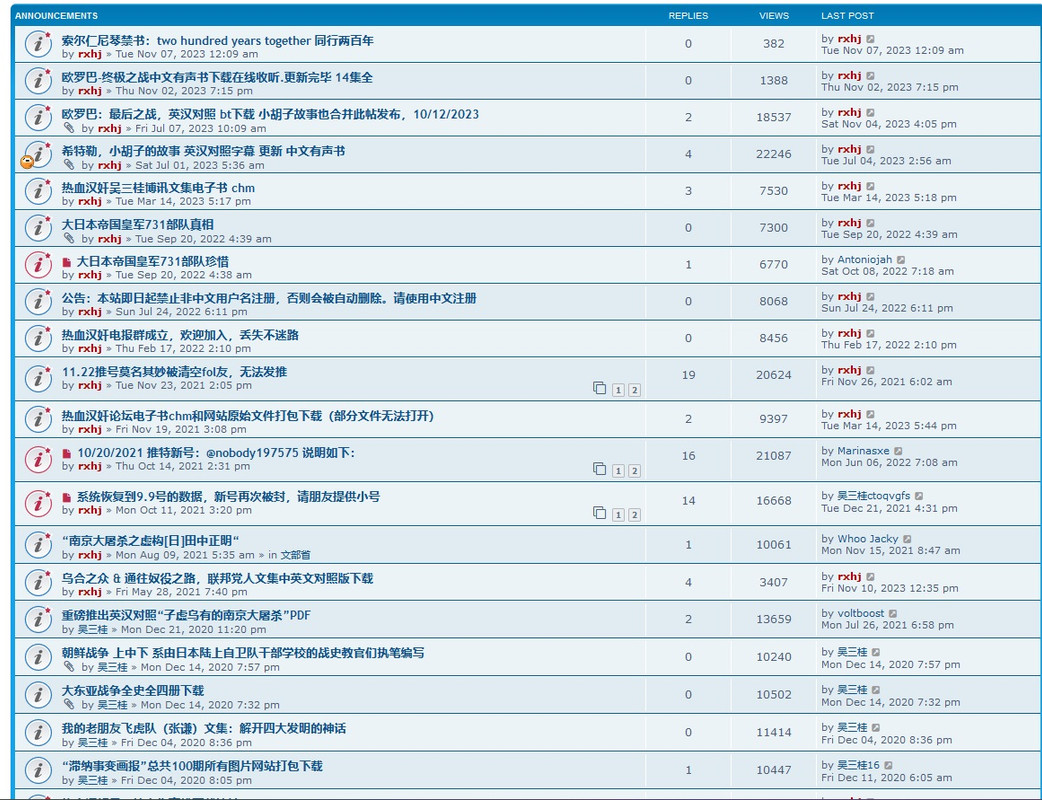Screen dimensions: 1042x800
Task: Open topic '热血汉奸吴三桂博讯文集电子书 chm'
Action: (x=158, y=188)
